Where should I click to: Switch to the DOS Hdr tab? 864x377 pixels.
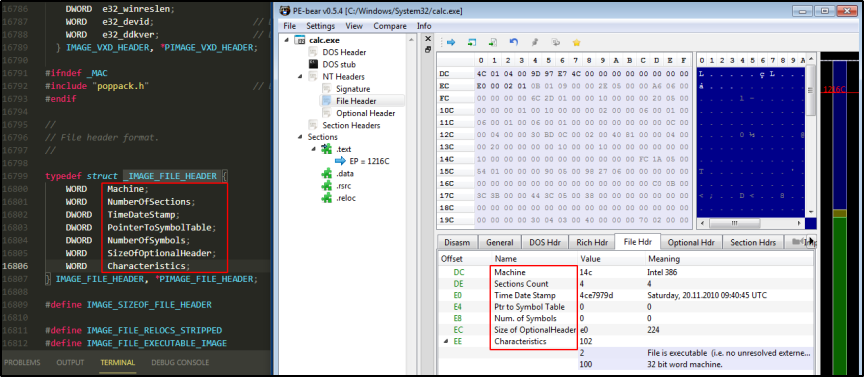tap(544, 243)
